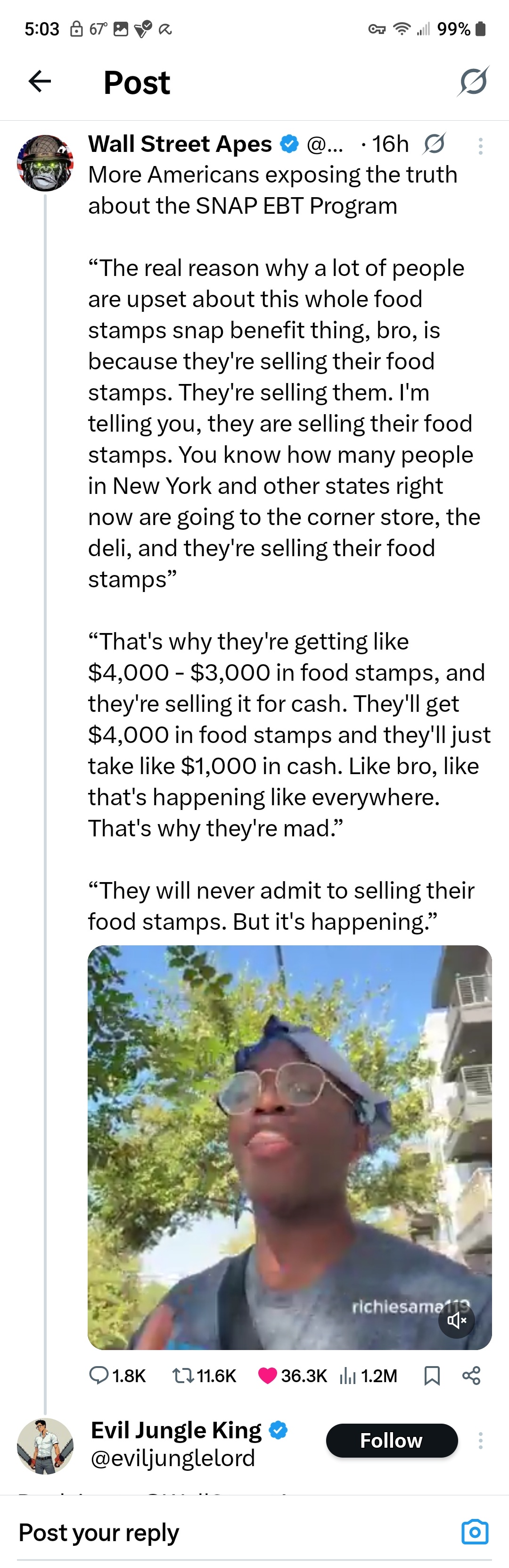Share the post with the share icon
509x1568 pixels.
tap(471, 1376)
